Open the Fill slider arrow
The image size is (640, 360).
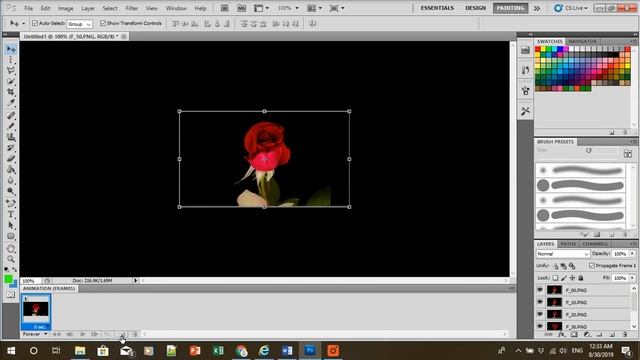[632, 278]
